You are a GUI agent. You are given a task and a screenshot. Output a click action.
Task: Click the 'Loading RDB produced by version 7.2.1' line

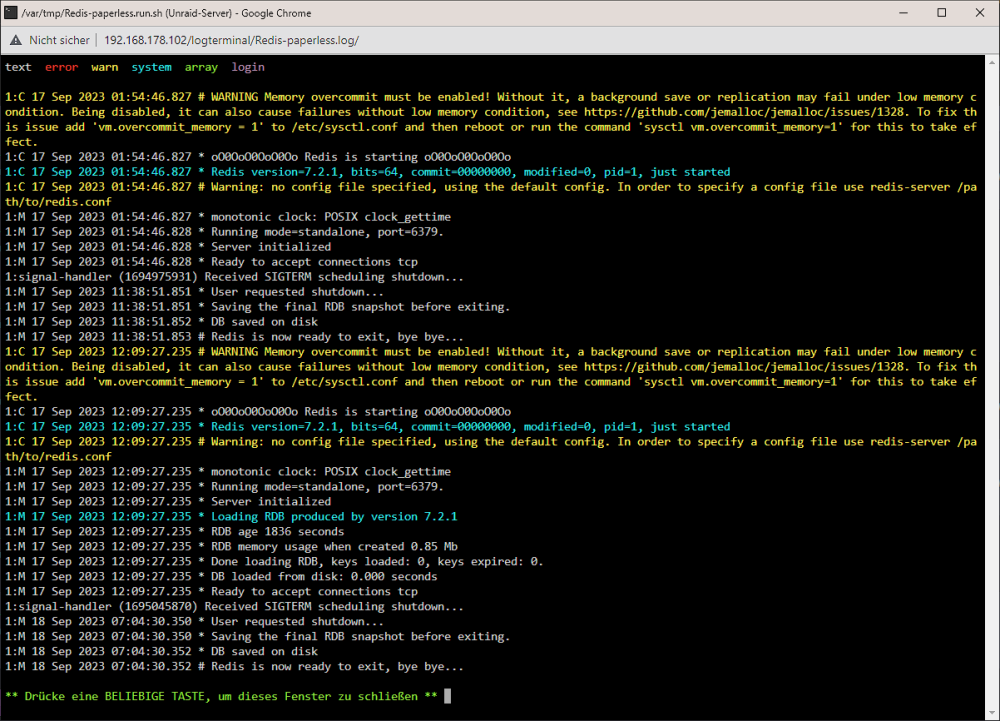pyautogui.click(x=231, y=516)
